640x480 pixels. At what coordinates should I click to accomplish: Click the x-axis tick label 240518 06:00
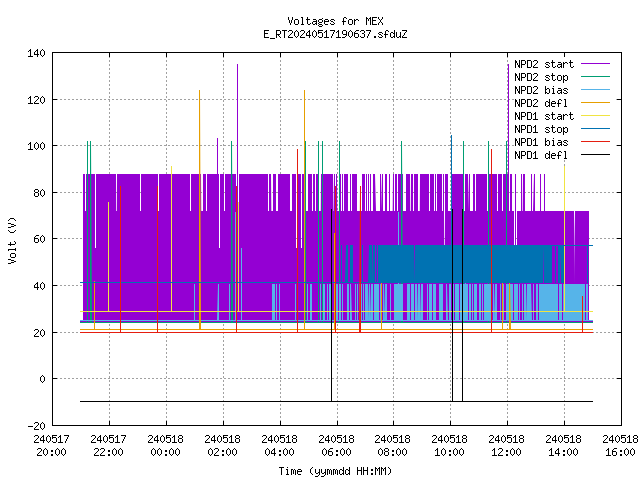[336, 446]
